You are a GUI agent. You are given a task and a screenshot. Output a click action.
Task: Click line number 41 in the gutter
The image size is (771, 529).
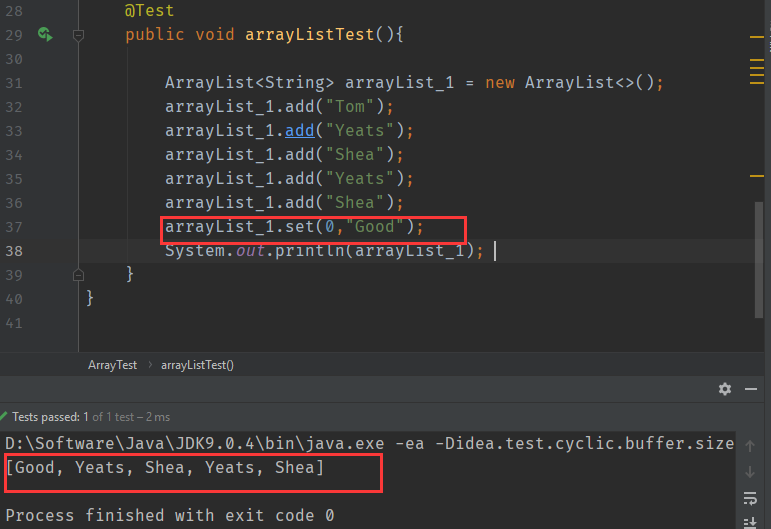coord(14,323)
